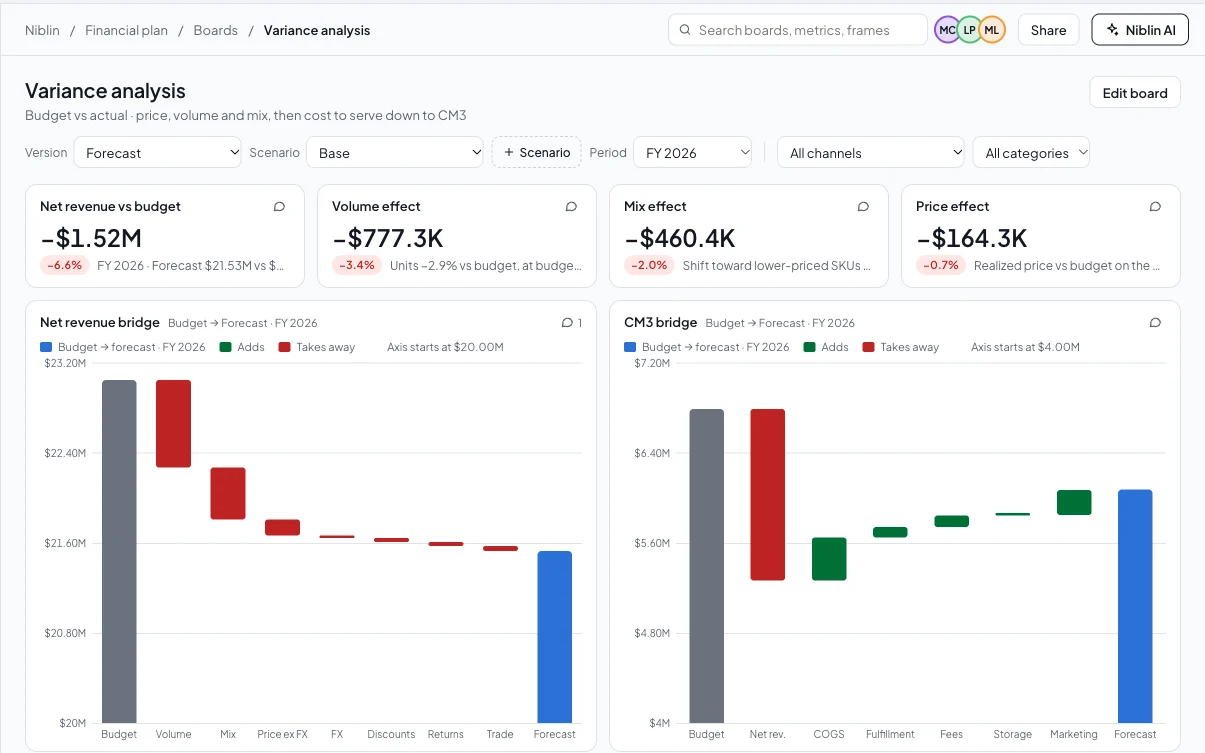Select the green Marketing bar in CM3 bridge

tap(1074, 502)
